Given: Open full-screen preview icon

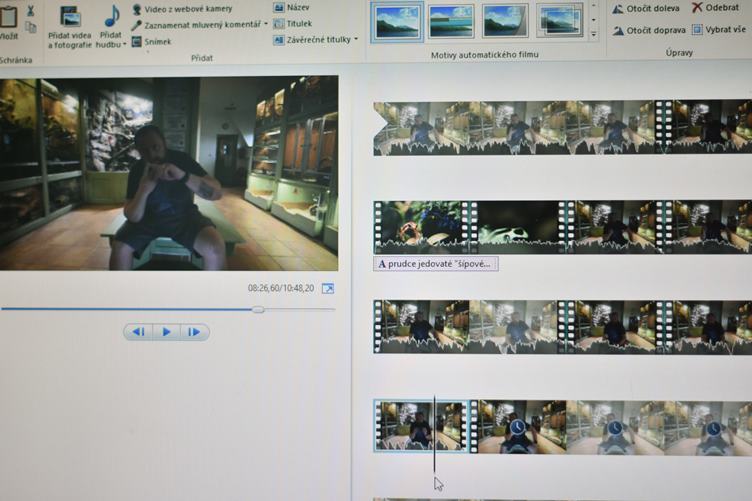Looking at the screenshot, I should pos(328,289).
